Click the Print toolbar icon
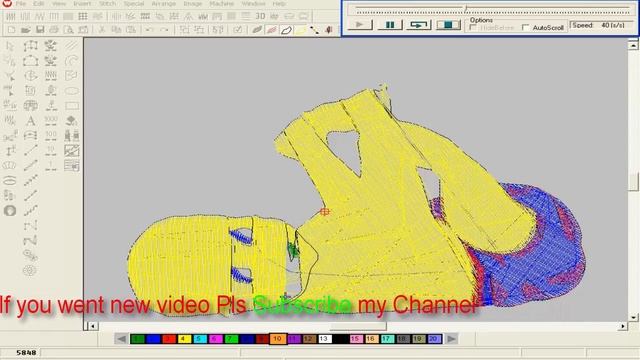This screenshot has height=360, width=640. (x=54, y=30)
